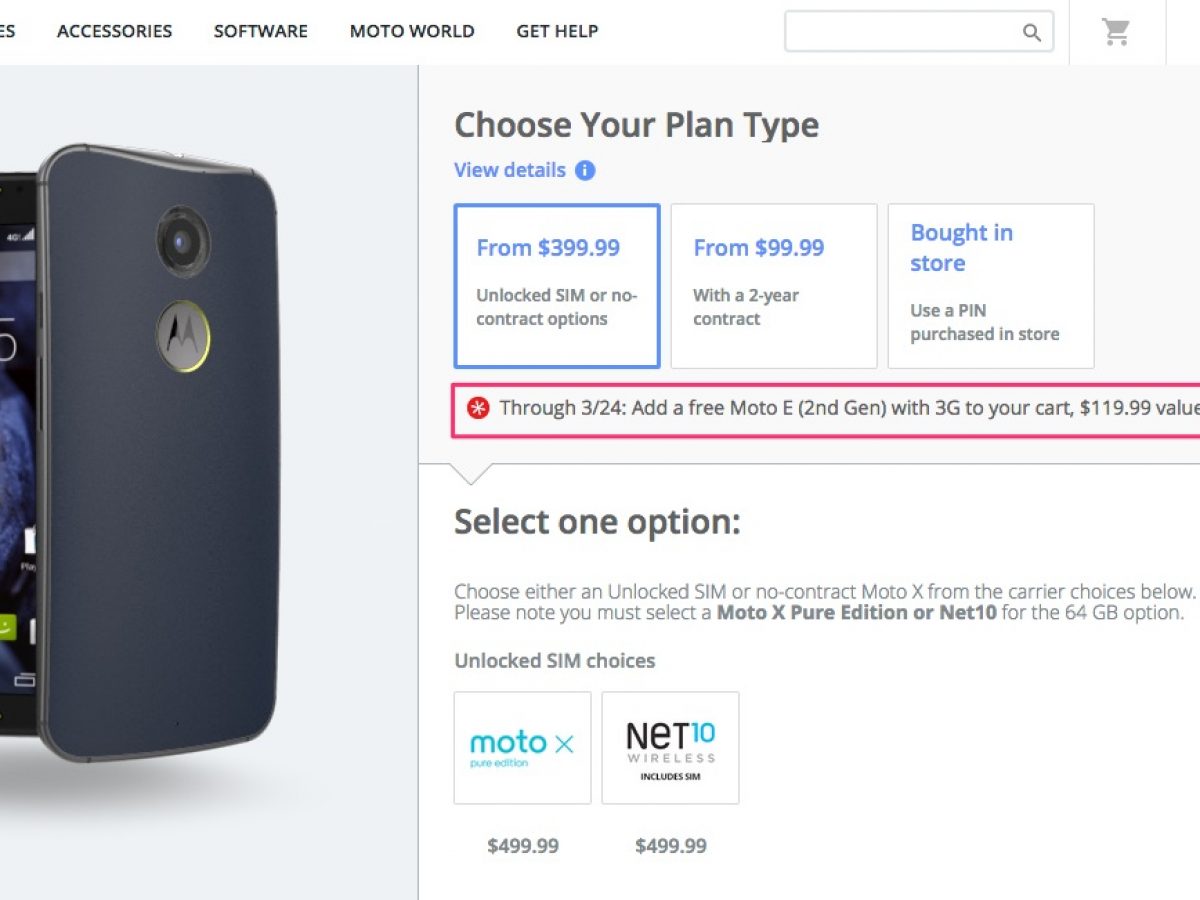
Task: Select the Net10 Wireless logo tile
Action: click(x=670, y=748)
